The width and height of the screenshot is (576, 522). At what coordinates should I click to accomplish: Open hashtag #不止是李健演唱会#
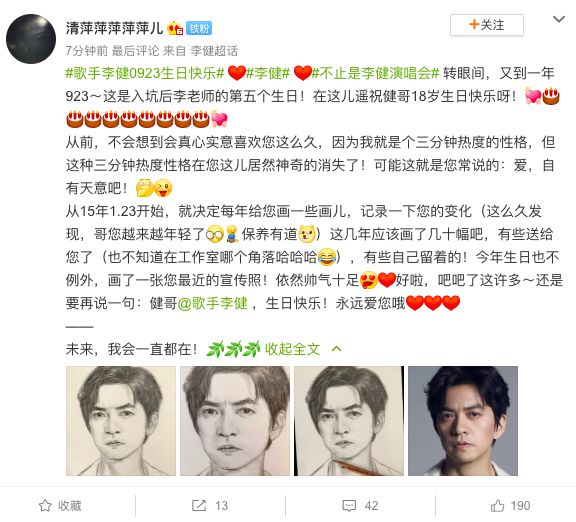pyautogui.click(x=375, y=73)
